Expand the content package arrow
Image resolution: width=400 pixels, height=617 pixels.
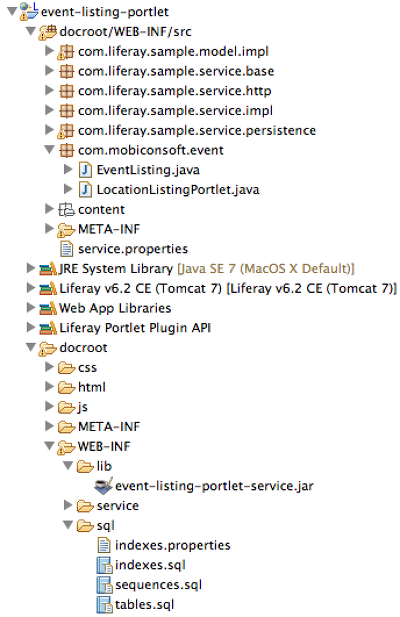point(49,209)
